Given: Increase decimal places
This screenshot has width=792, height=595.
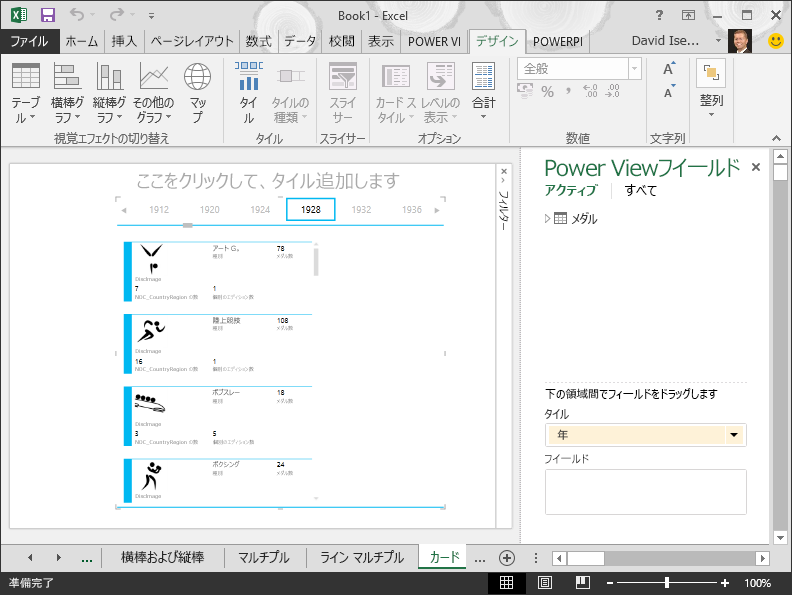Looking at the screenshot, I should click(590, 91).
